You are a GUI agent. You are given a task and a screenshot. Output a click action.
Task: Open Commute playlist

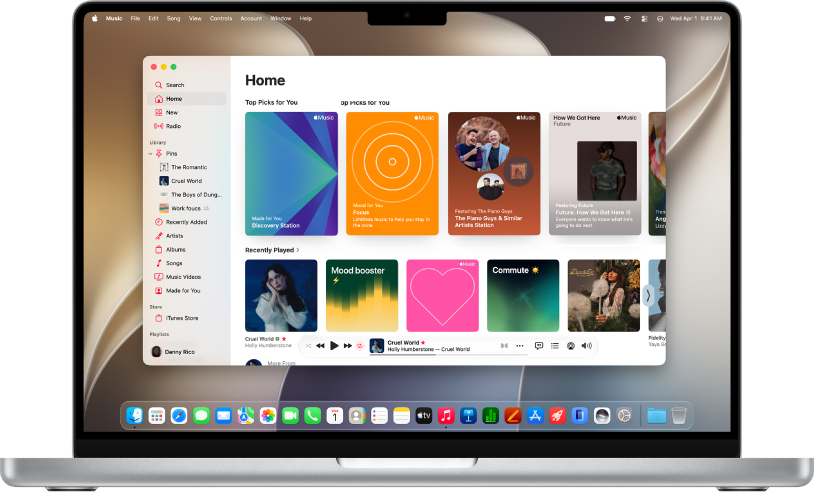[x=523, y=295]
